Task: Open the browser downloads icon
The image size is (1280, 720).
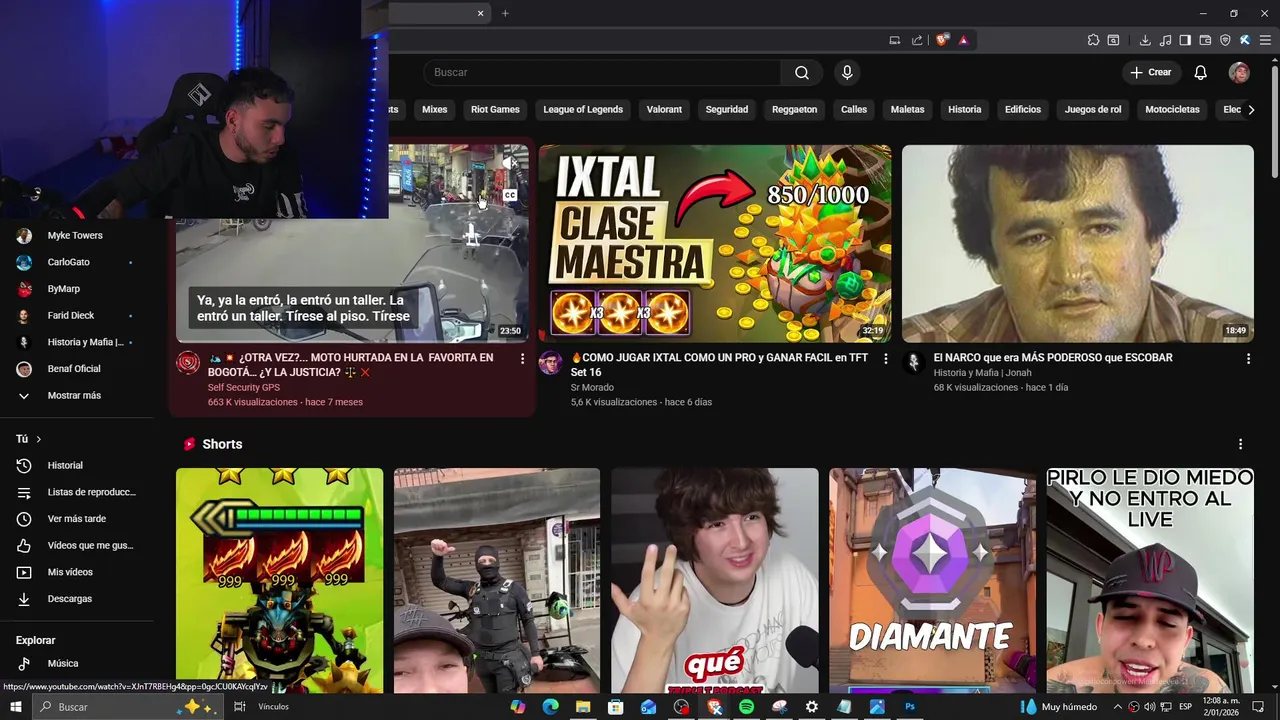Action: pos(1145,40)
